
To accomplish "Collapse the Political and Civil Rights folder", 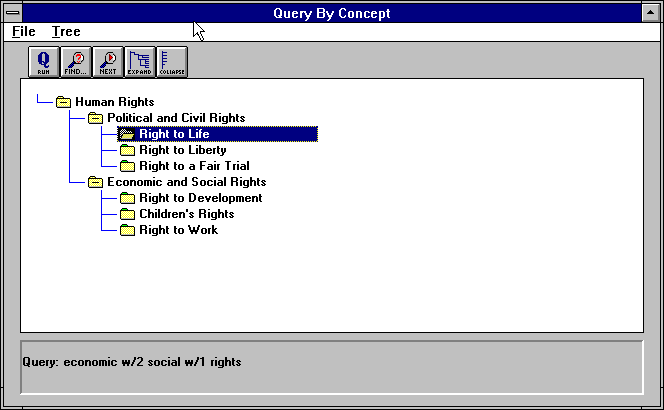I will [x=96, y=118].
